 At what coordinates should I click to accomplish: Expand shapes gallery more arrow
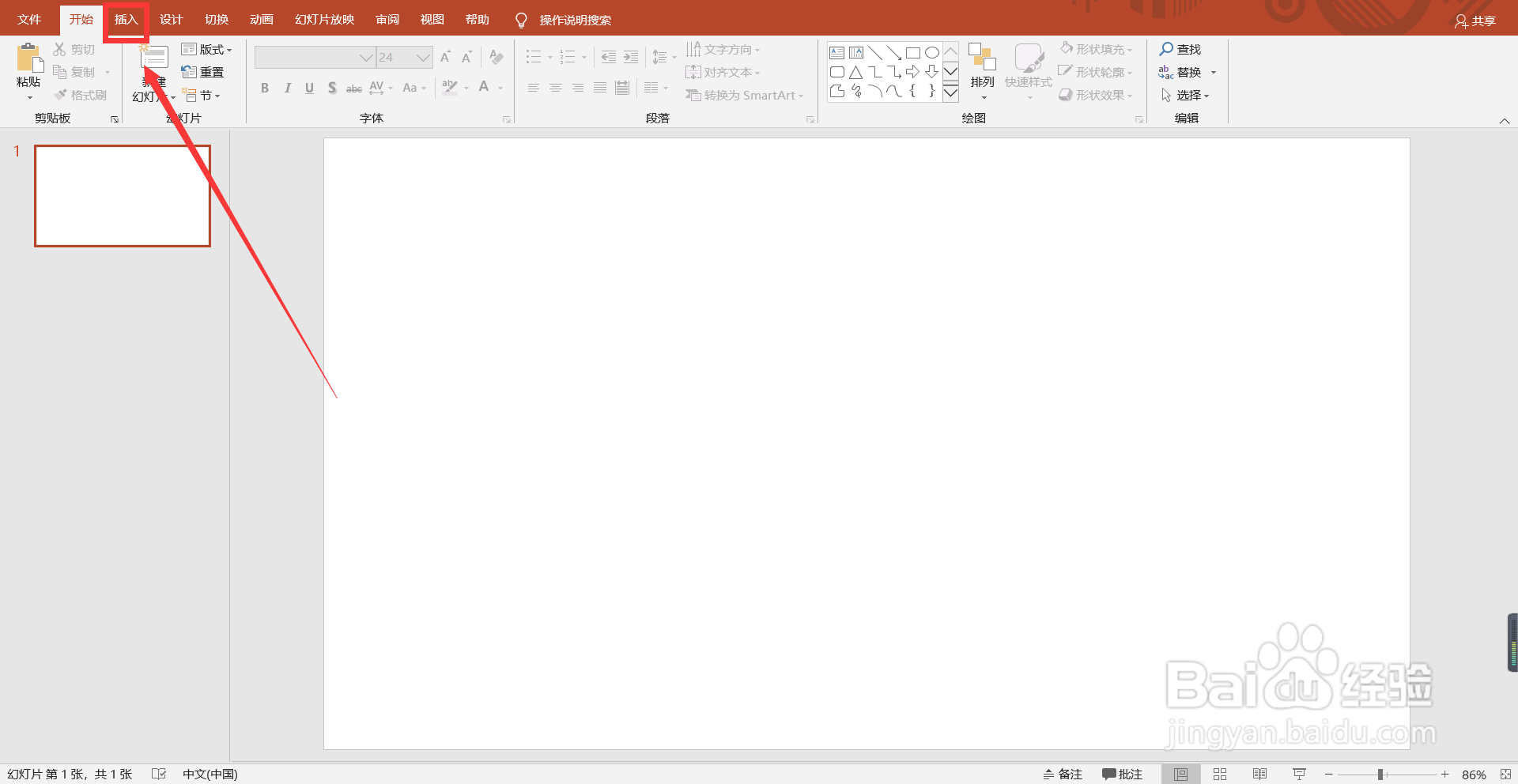point(951,92)
